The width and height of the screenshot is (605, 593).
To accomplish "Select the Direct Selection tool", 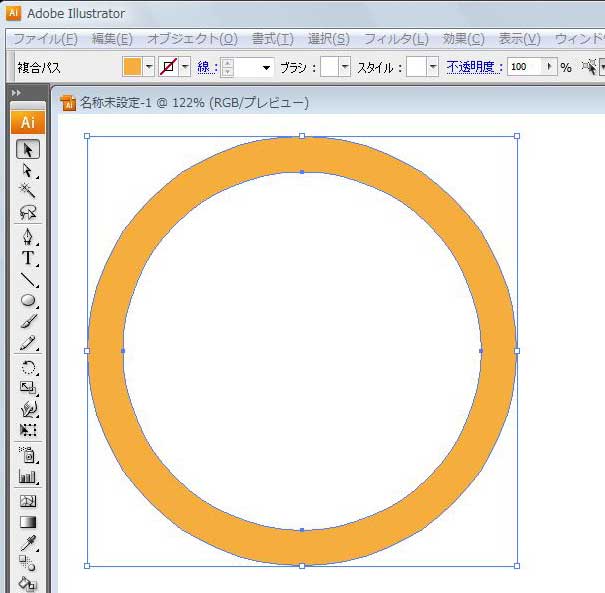I will (x=28, y=171).
